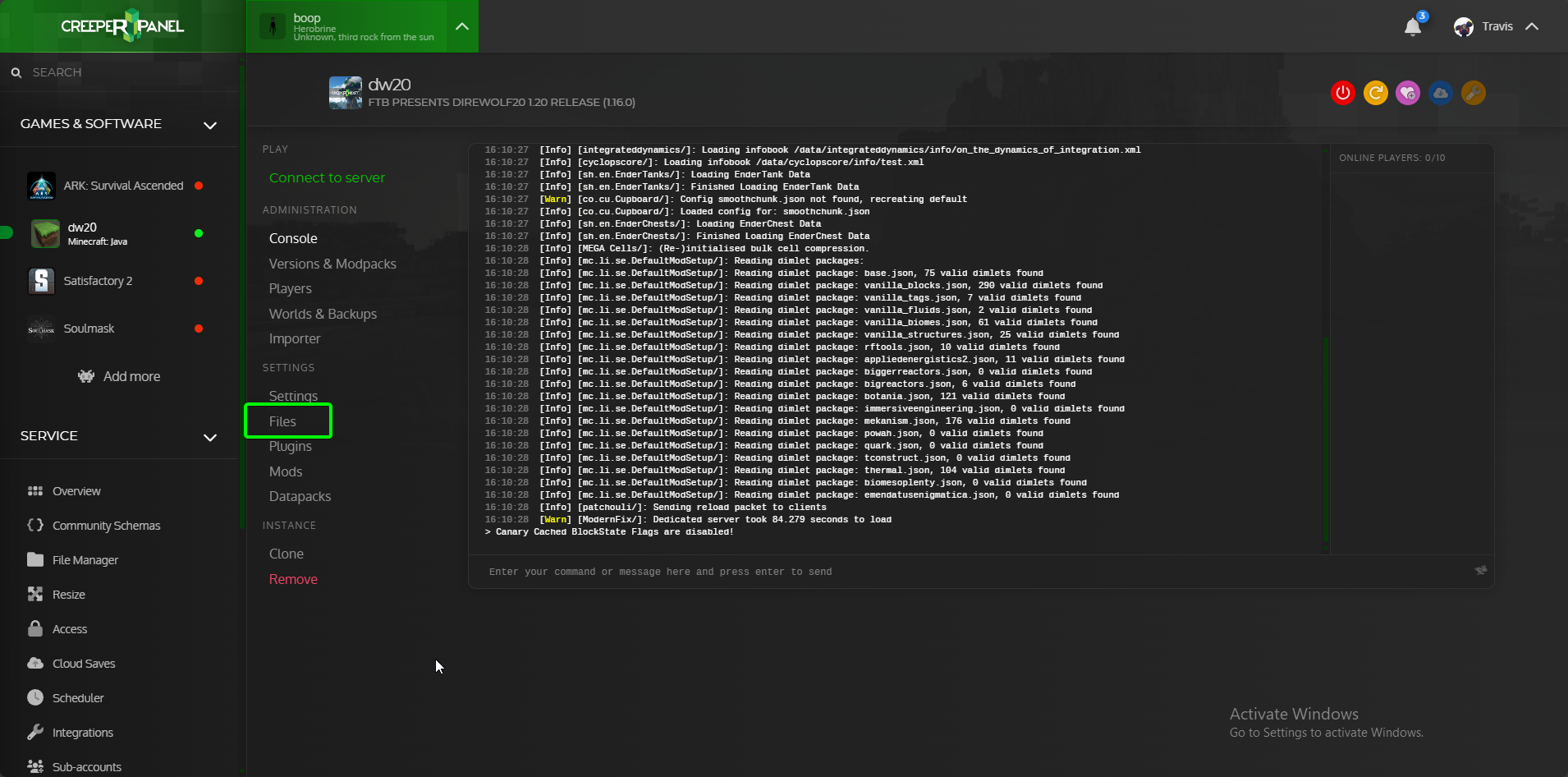This screenshot has width=1568, height=777.
Task: Open Worlds & Backups
Action: pyautogui.click(x=323, y=314)
